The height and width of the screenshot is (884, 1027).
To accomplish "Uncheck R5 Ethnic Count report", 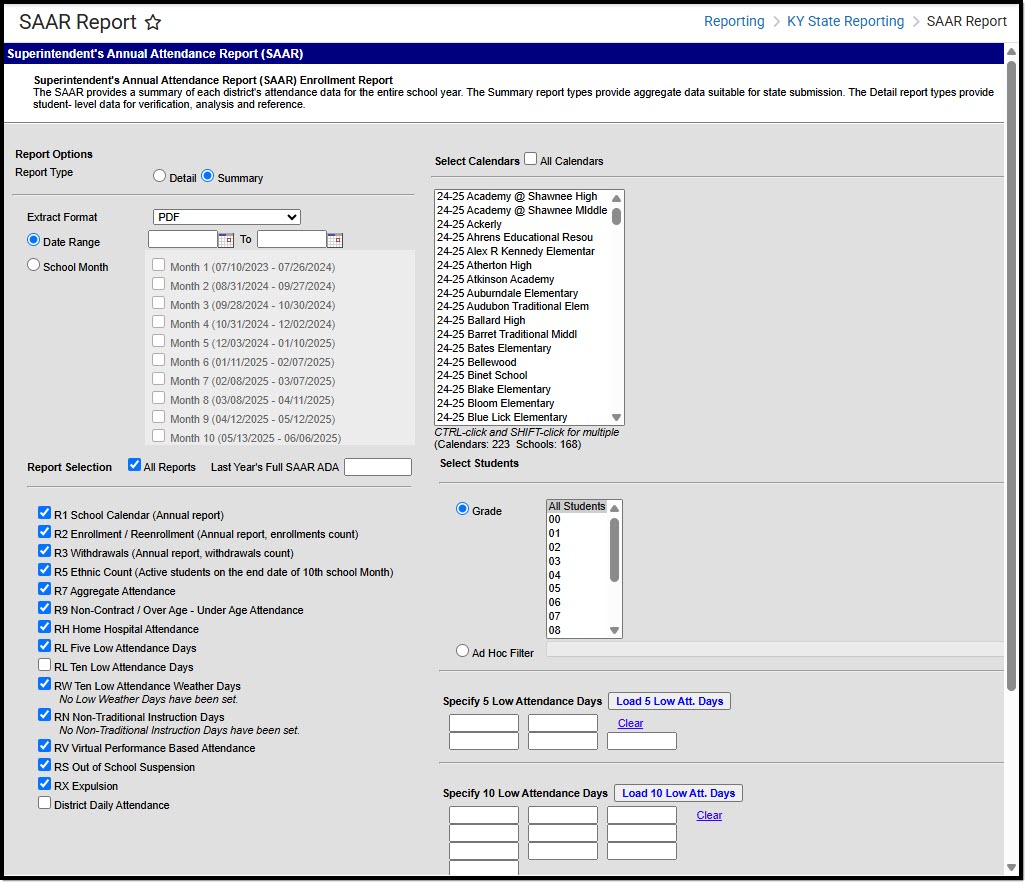I will 45,570.
